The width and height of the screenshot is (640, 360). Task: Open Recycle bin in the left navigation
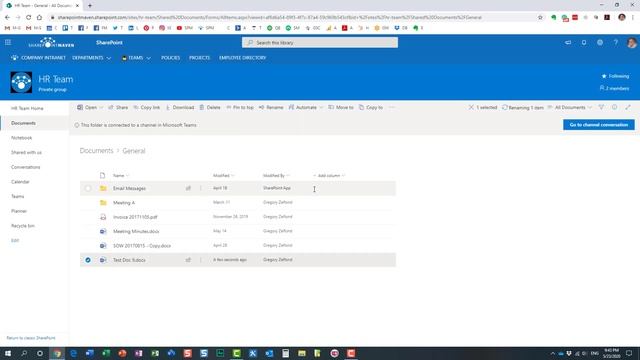(23, 226)
